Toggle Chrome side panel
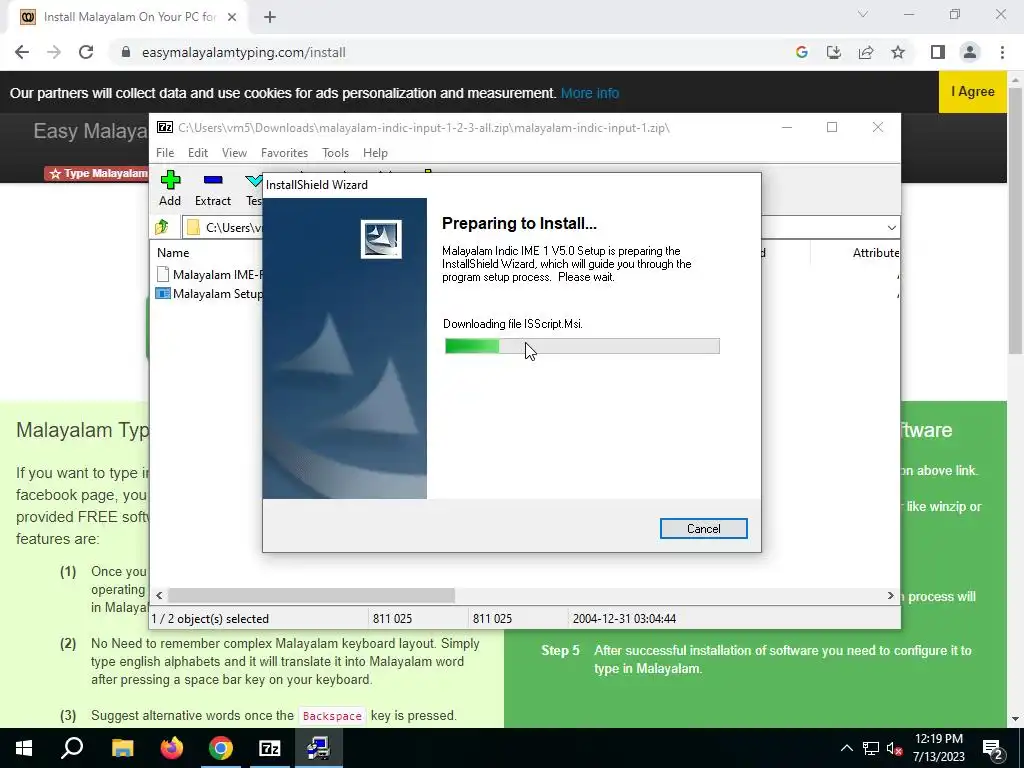Image resolution: width=1024 pixels, height=768 pixels. pyautogui.click(x=938, y=52)
